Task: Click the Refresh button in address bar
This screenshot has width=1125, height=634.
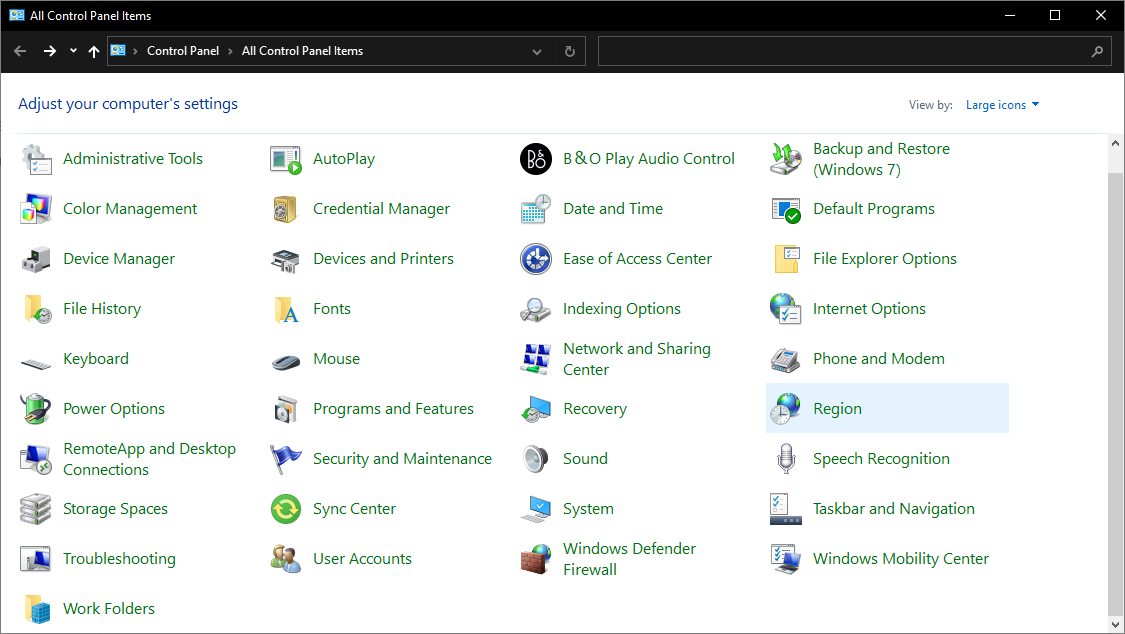Action: 570,51
